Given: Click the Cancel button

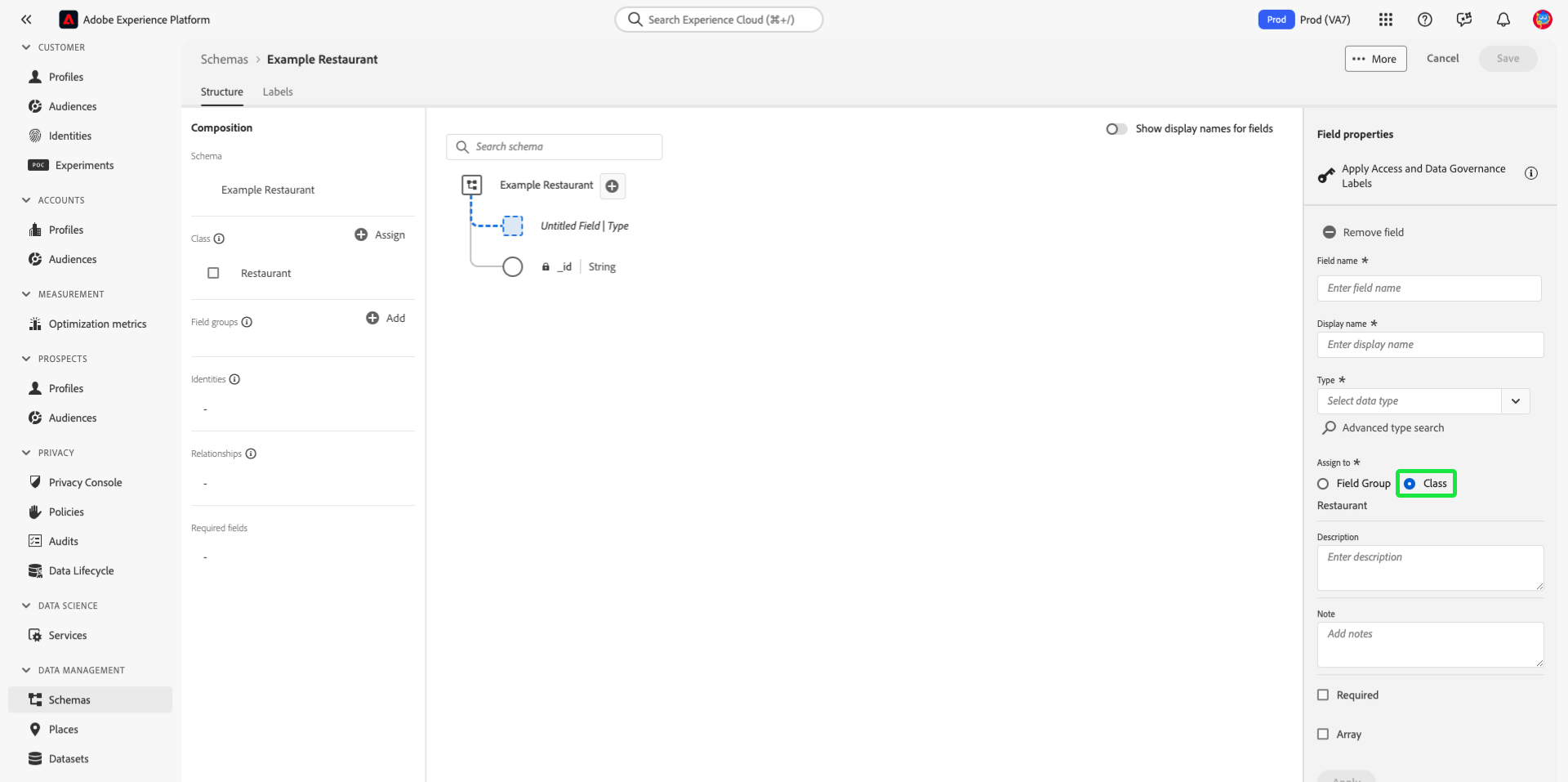Looking at the screenshot, I should pos(1443,59).
